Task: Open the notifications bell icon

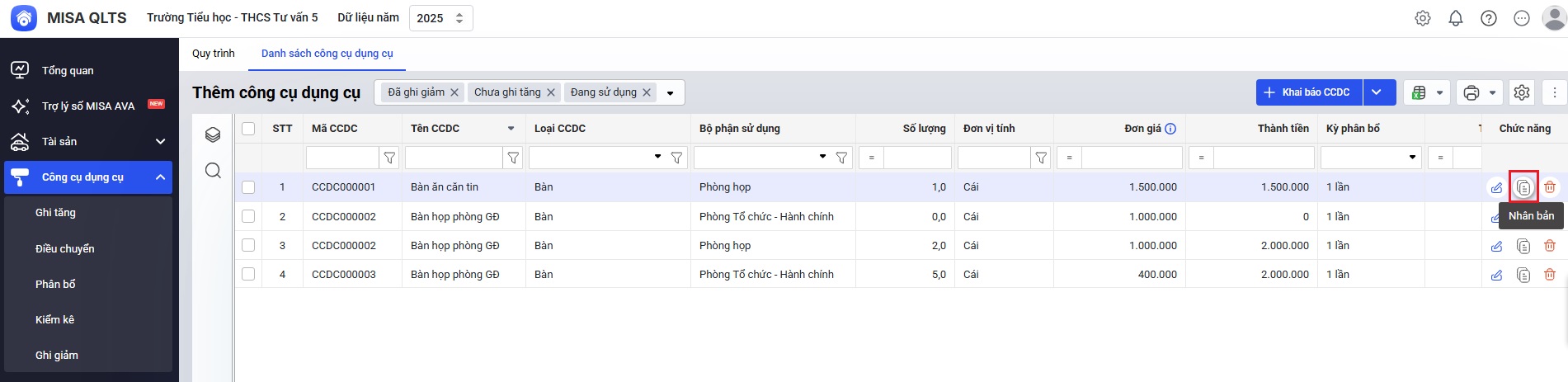Action: [x=1456, y=18]
